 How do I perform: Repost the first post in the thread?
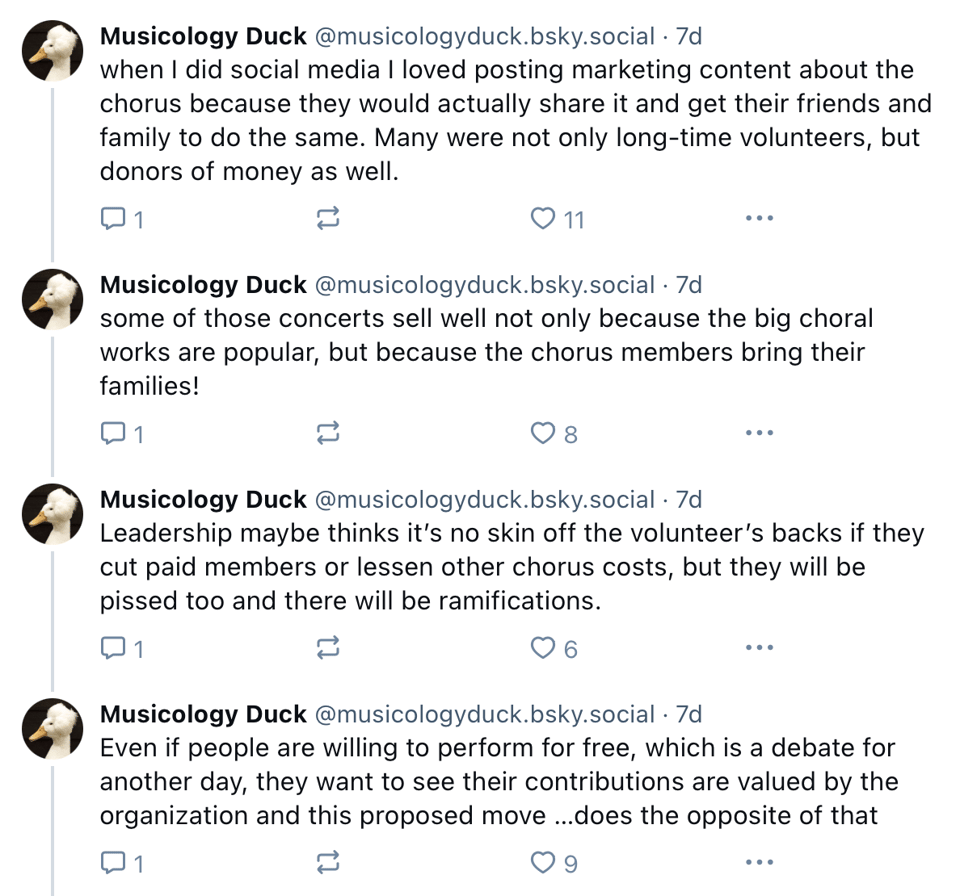click(328, 218)
